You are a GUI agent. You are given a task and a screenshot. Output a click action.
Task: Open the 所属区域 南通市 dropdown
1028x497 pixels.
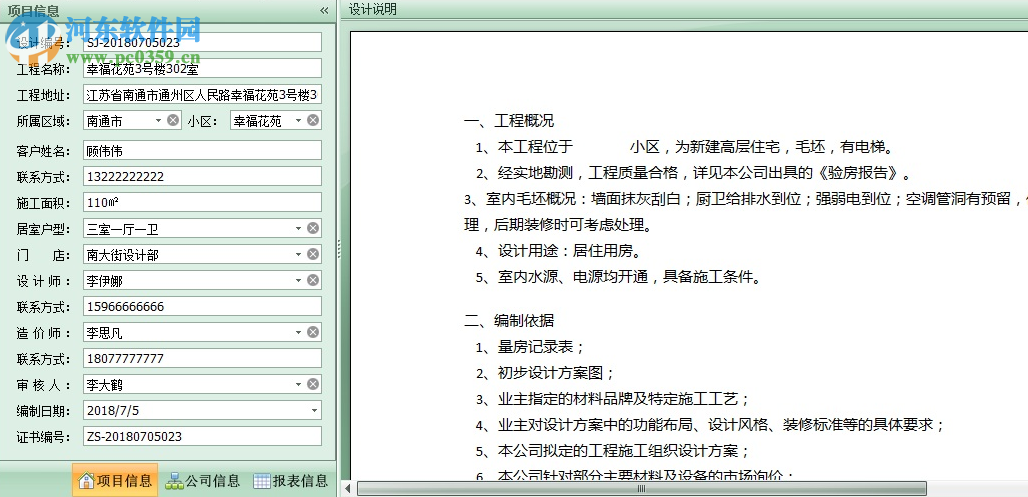pyautogui.click(x=159, y=121)
